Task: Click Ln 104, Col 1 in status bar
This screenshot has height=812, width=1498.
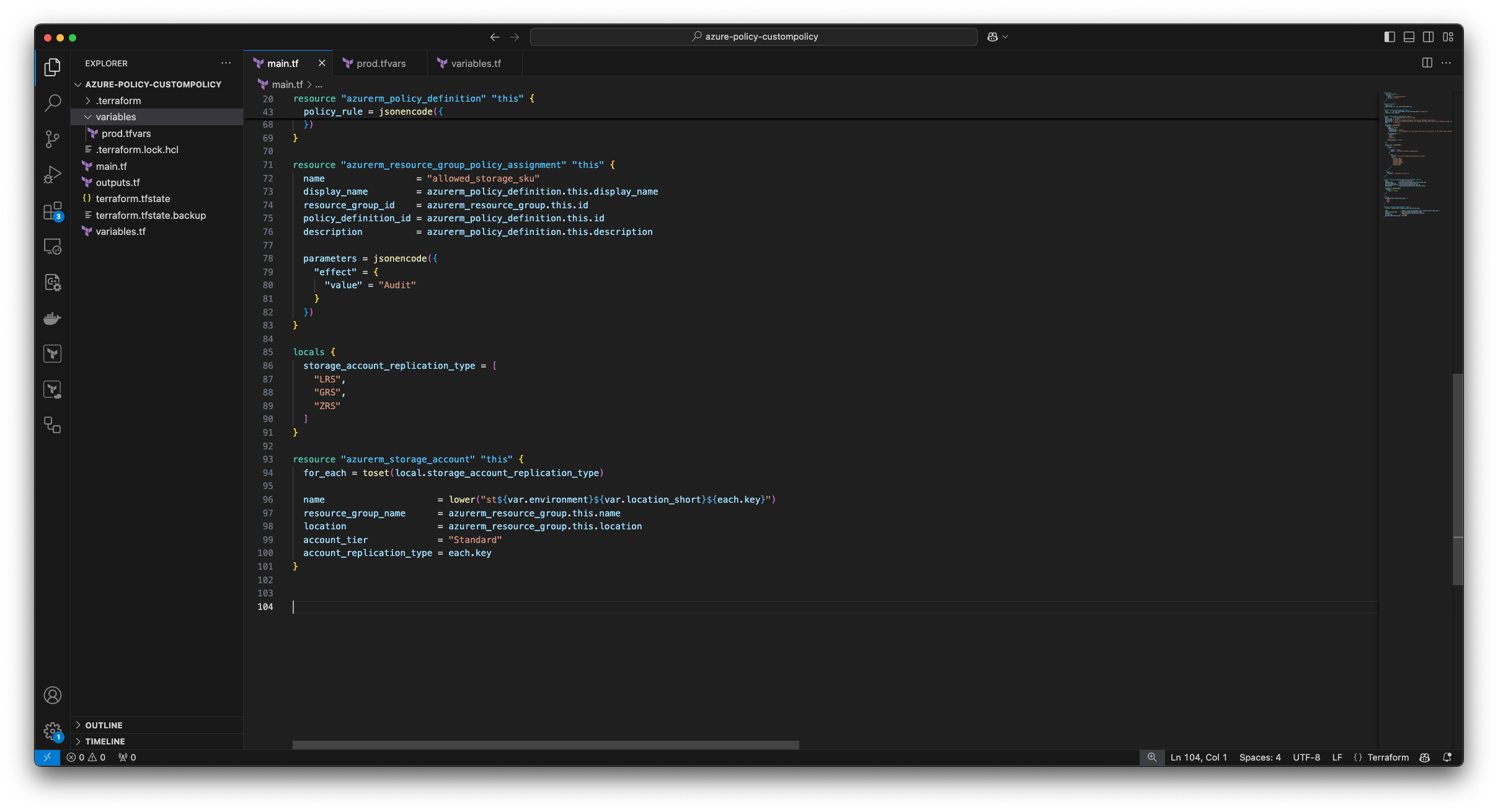Action: (1198, 757)
